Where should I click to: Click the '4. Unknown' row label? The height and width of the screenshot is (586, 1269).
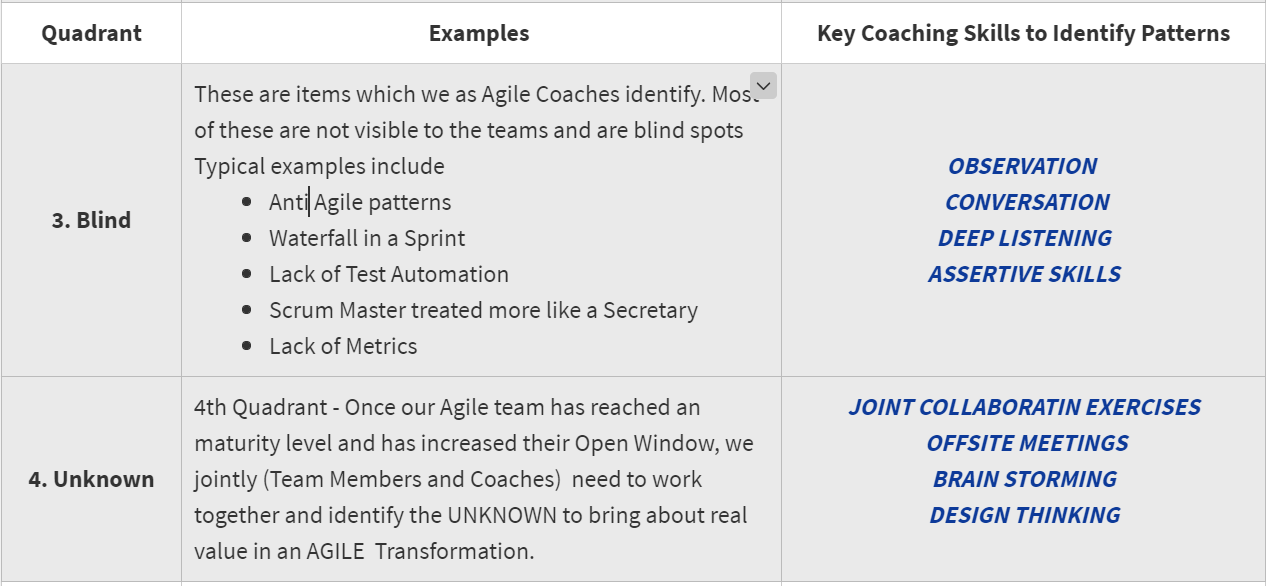(x=91, y=479)
